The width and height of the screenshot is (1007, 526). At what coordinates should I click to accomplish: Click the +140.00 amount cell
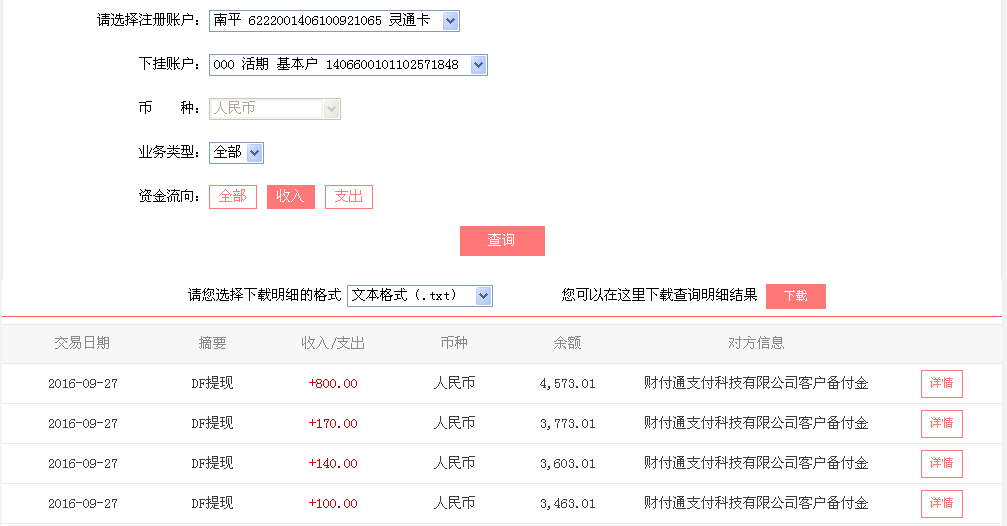coord(333,464)
